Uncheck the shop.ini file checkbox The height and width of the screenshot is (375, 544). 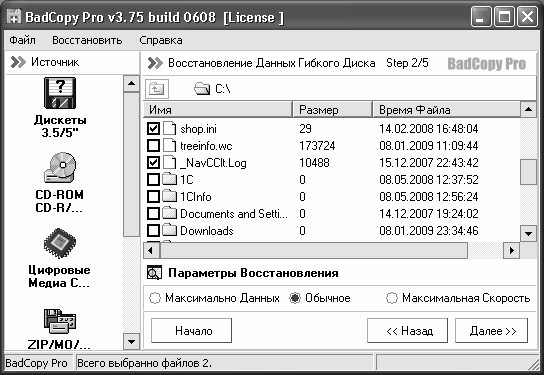(x=153, y=129)
